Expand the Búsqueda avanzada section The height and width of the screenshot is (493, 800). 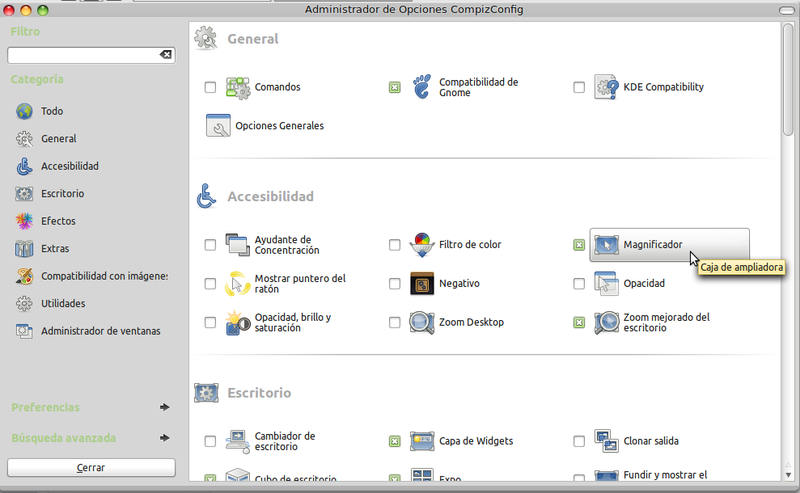(164, 437)
